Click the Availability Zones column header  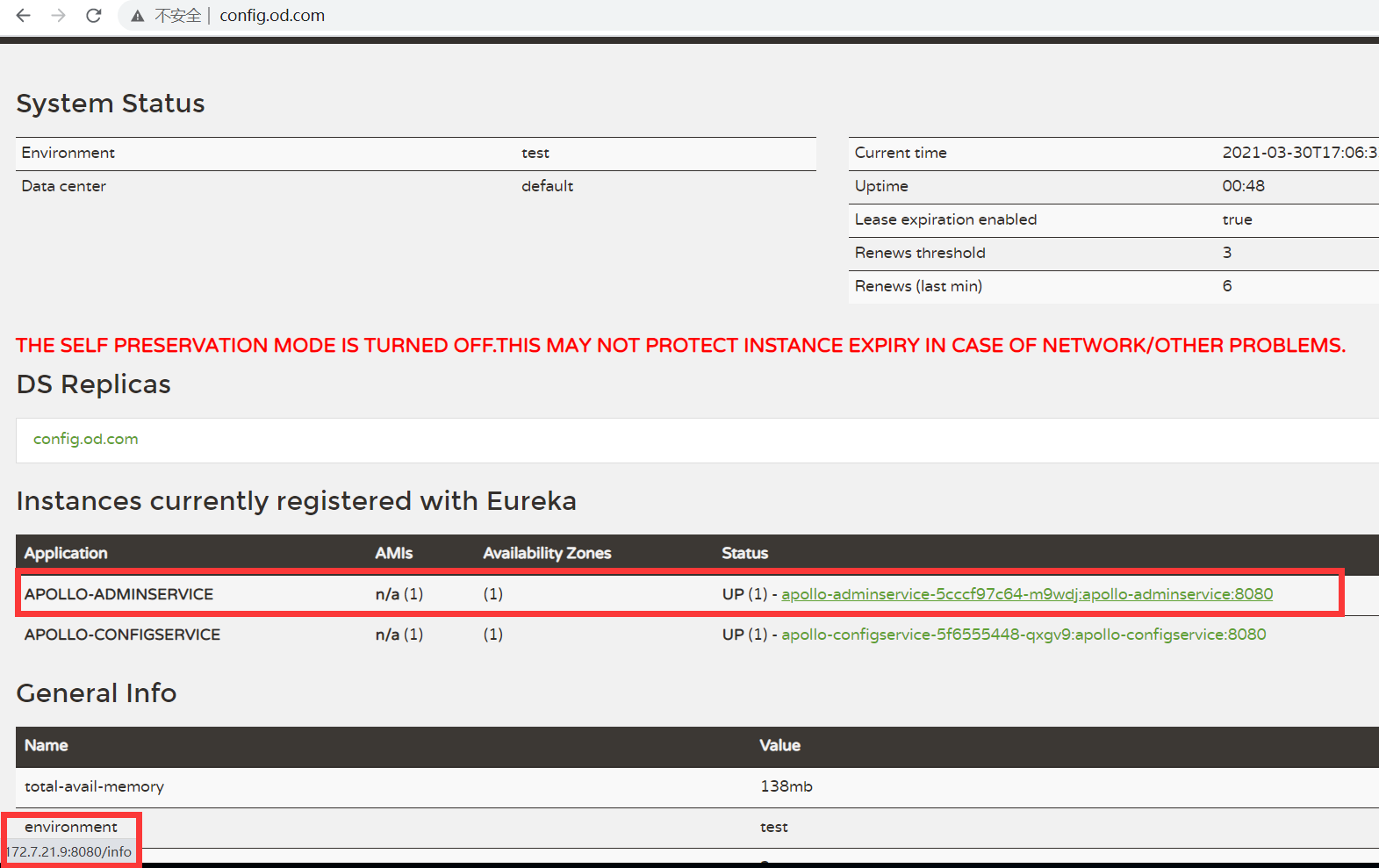coord(547,553)
